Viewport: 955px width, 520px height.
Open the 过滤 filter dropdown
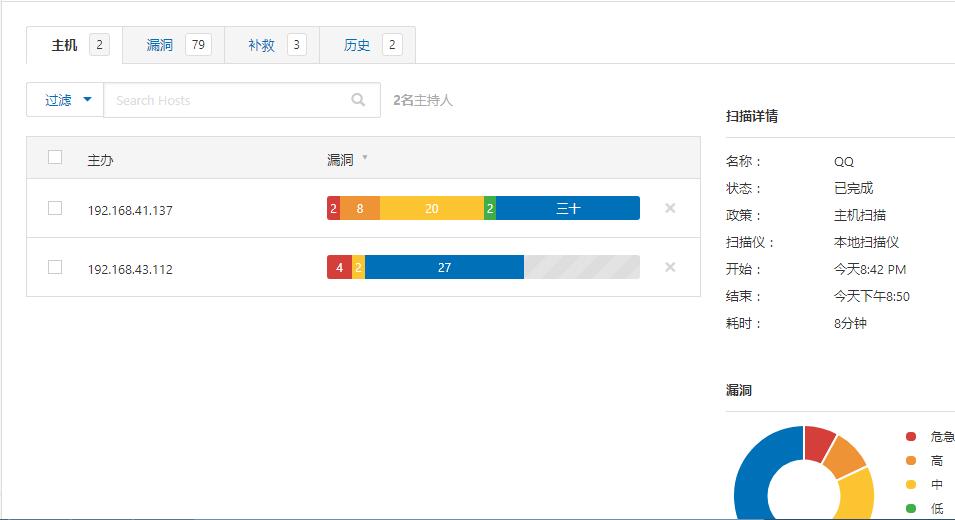tap(65, 100)
